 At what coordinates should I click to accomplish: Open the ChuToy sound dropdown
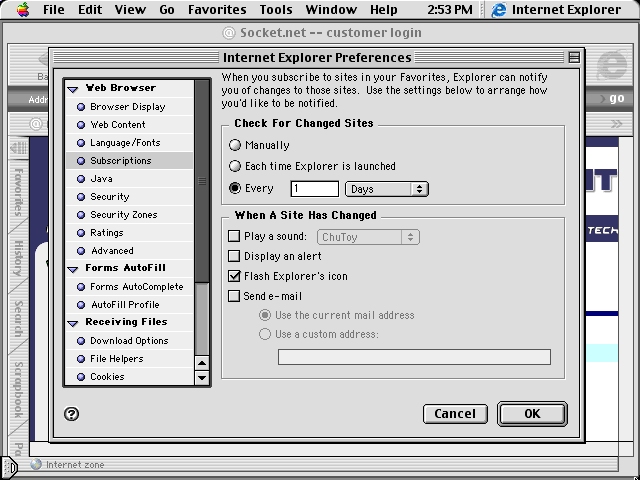[368, 237]
